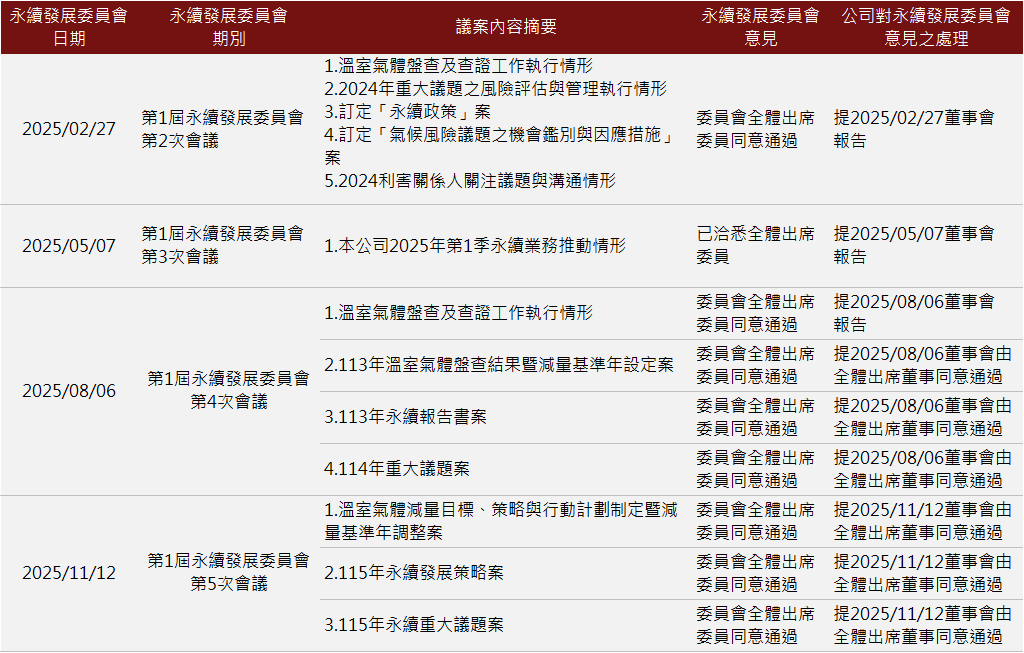The height and width of the screenshot is (653, 1024).
Task: Select the 2025/08/06 date cell
Action: point(69,391)
